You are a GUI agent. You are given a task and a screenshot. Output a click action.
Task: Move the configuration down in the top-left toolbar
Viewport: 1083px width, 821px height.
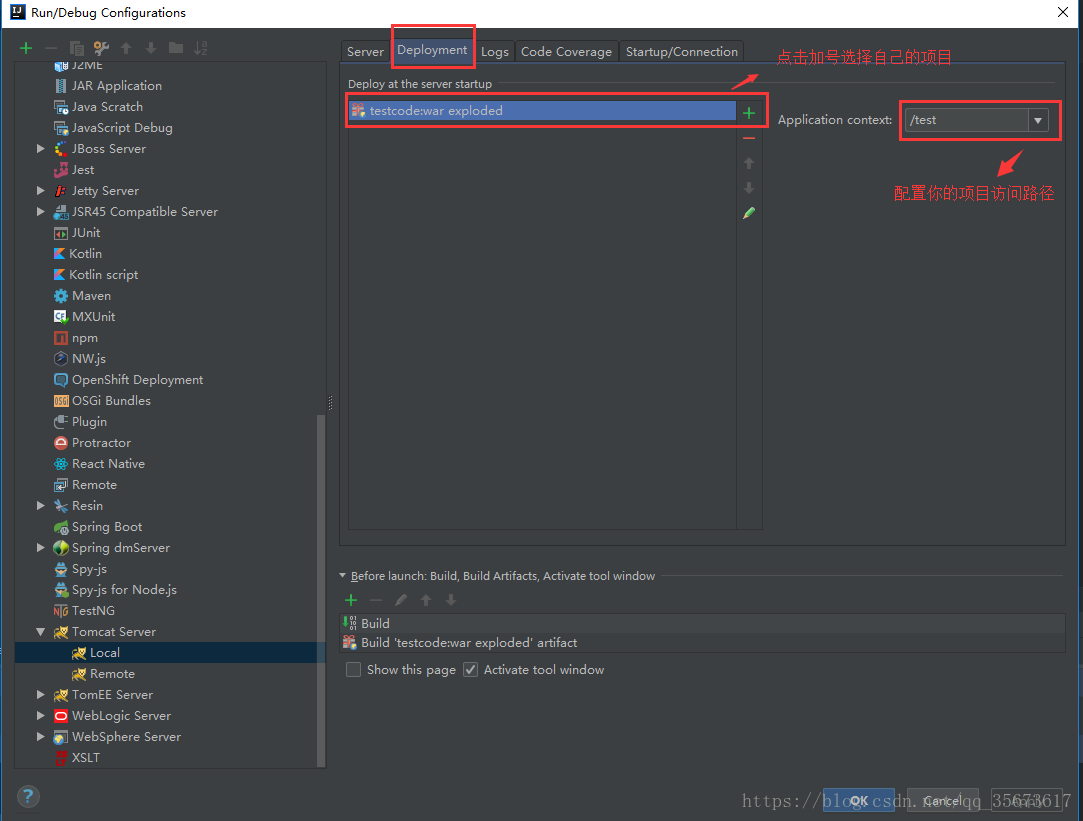point(151,48)
